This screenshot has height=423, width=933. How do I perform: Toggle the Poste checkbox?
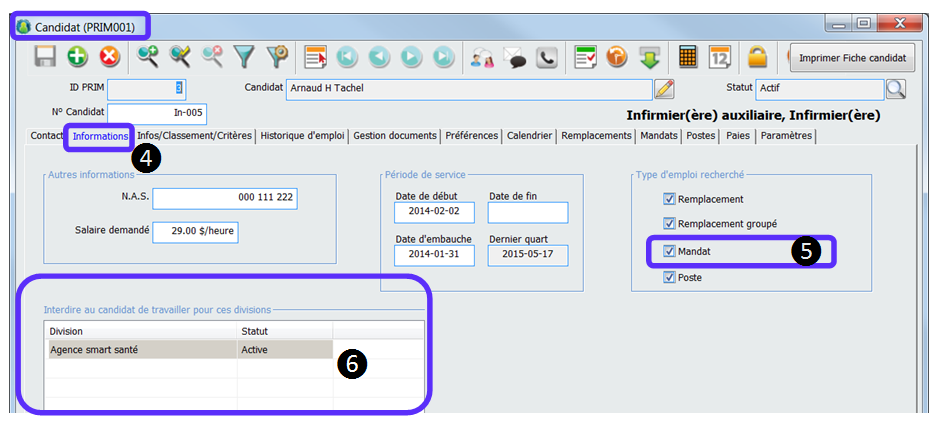click(x=670, y=278)
